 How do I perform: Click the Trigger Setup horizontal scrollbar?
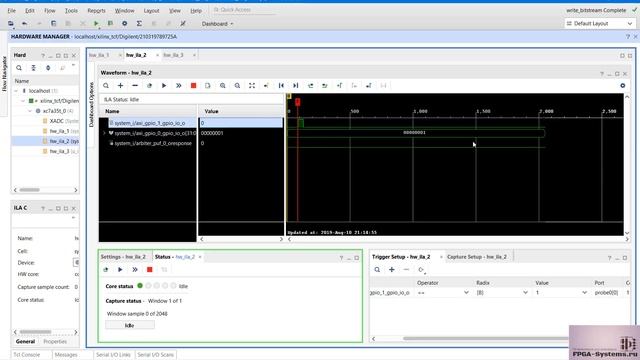tap(486, 338)
